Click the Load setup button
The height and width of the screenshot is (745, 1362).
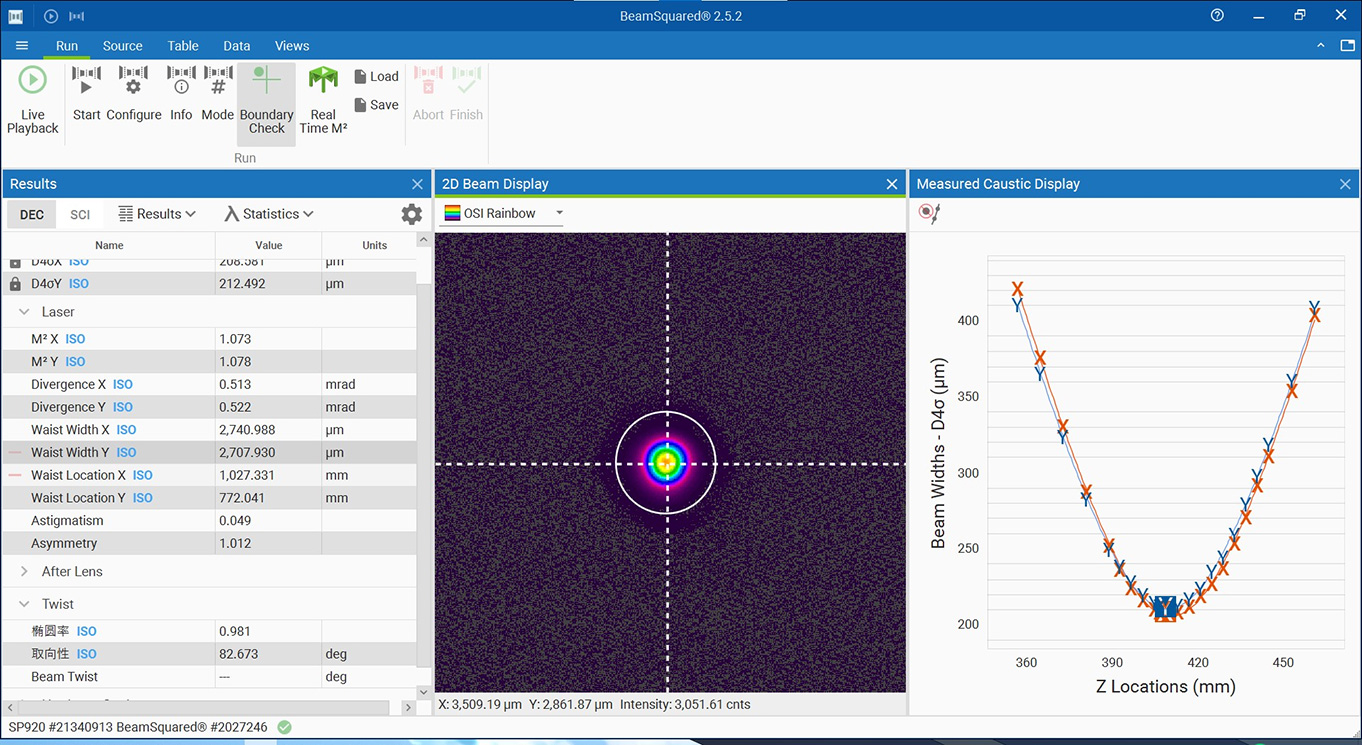point(376,77)
